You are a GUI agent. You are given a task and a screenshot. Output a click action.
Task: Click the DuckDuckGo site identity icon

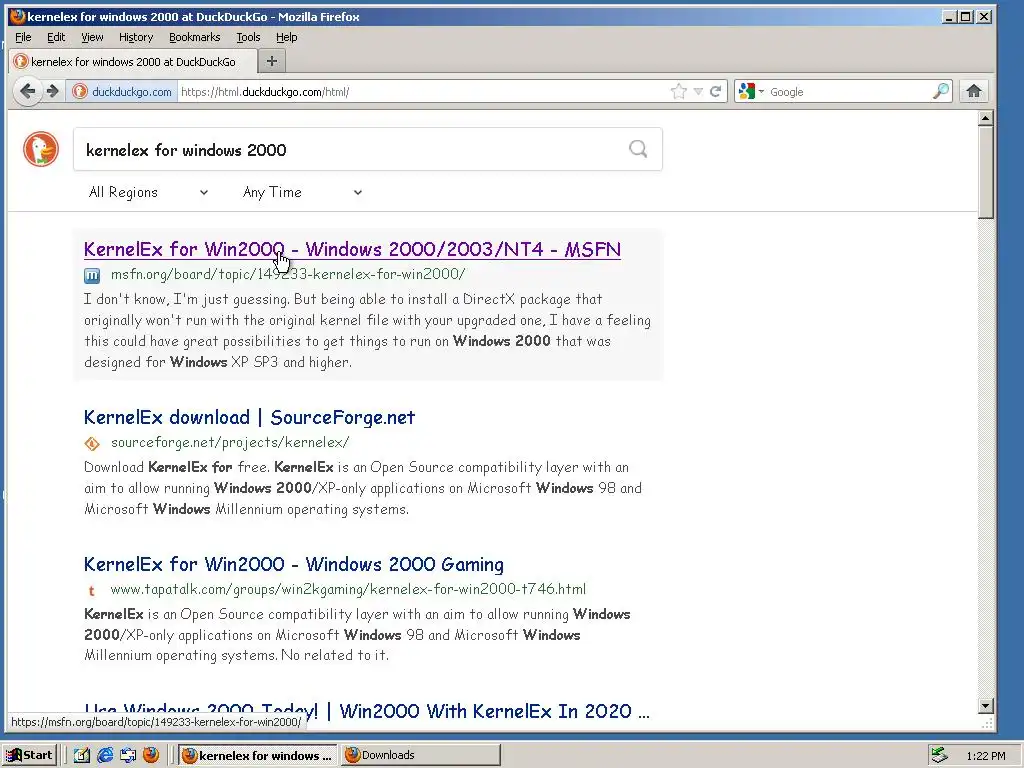(x=80, y=91)
